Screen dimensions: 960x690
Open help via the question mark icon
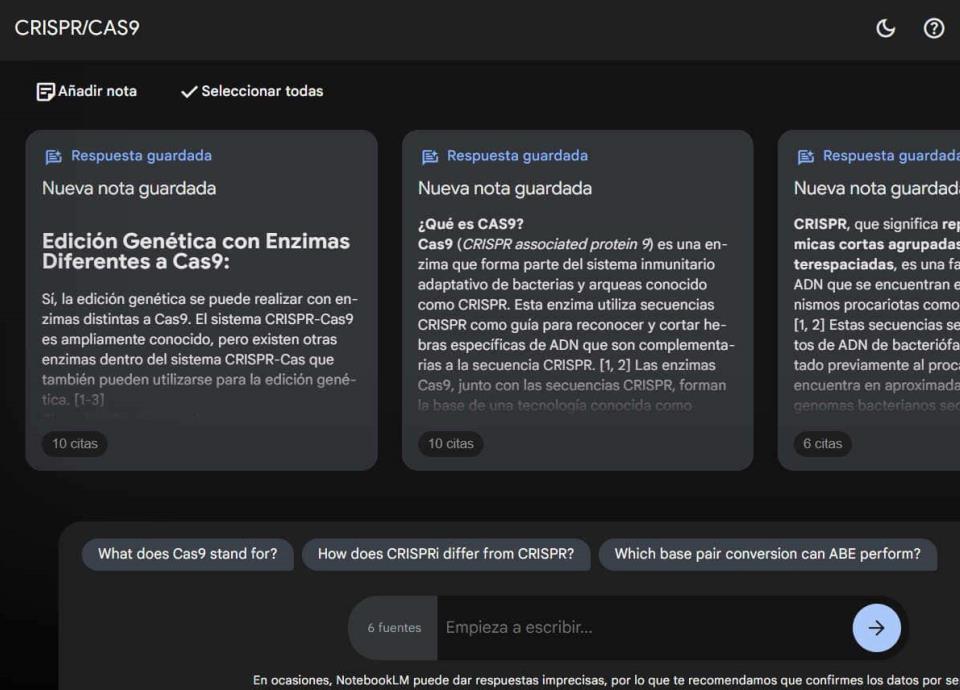coord(934,28)
